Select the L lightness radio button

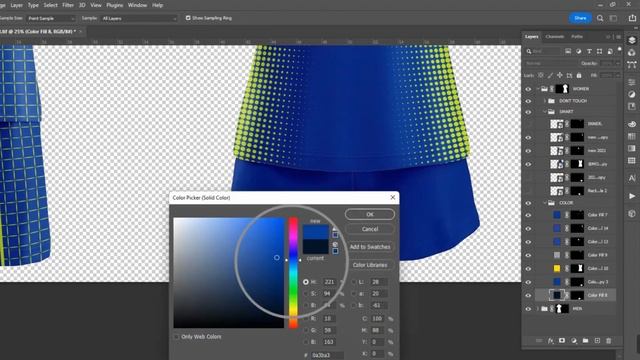coord(353,282)
